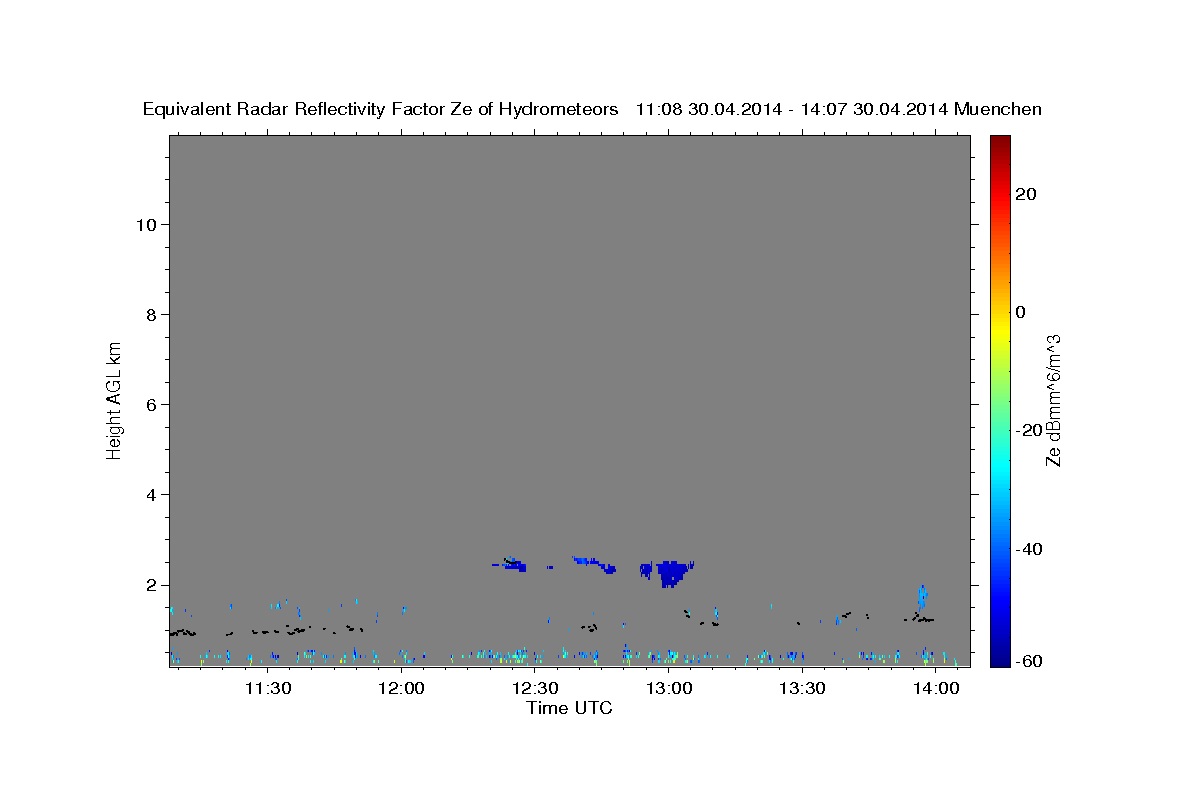The image size is (1200, 800).
Task: Pick the dark blue bottom of the colorbar
Action: click(999, 658)
